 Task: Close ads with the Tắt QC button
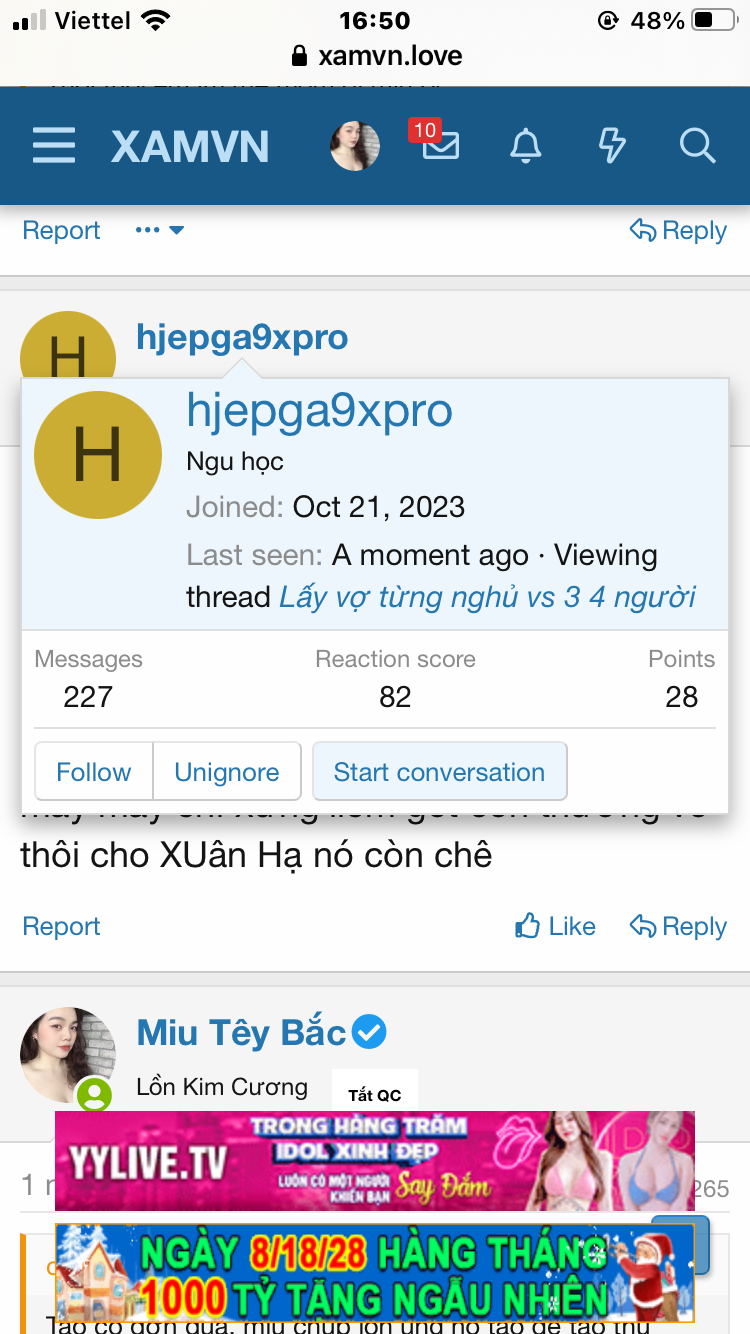point(375,1094)
